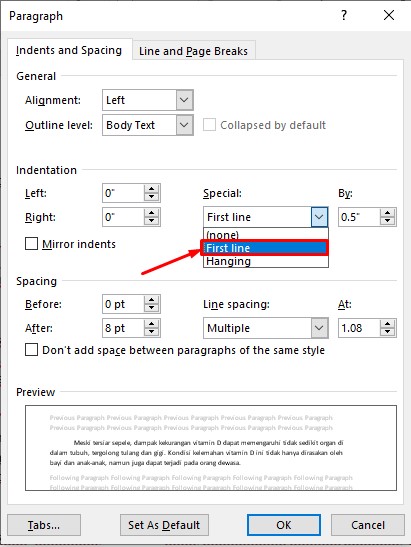Click the At value field
411x547 pixels.
pos(359,328)
